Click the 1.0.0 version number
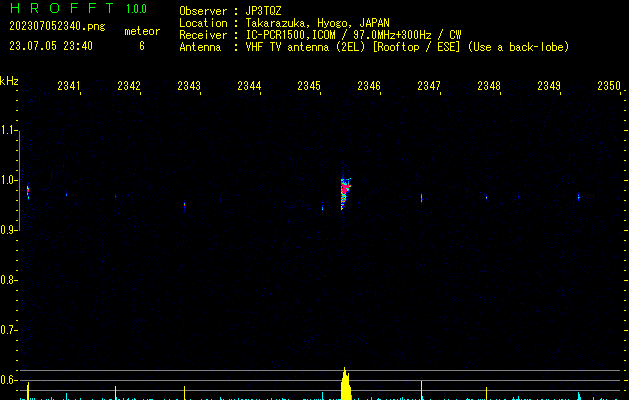Viewport: 629px width, 400px height. 136,9
